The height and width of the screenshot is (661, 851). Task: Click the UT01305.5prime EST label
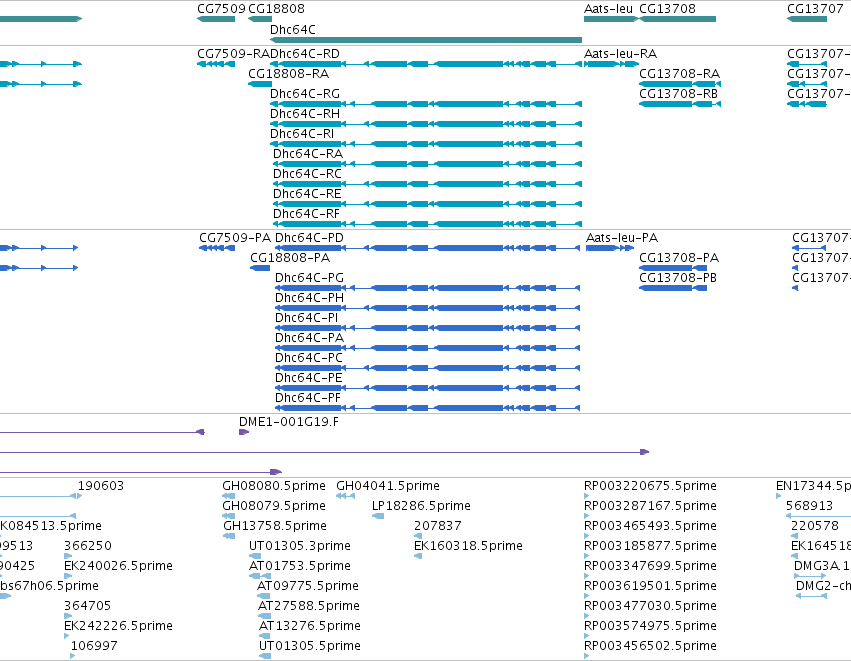[310, 646]
